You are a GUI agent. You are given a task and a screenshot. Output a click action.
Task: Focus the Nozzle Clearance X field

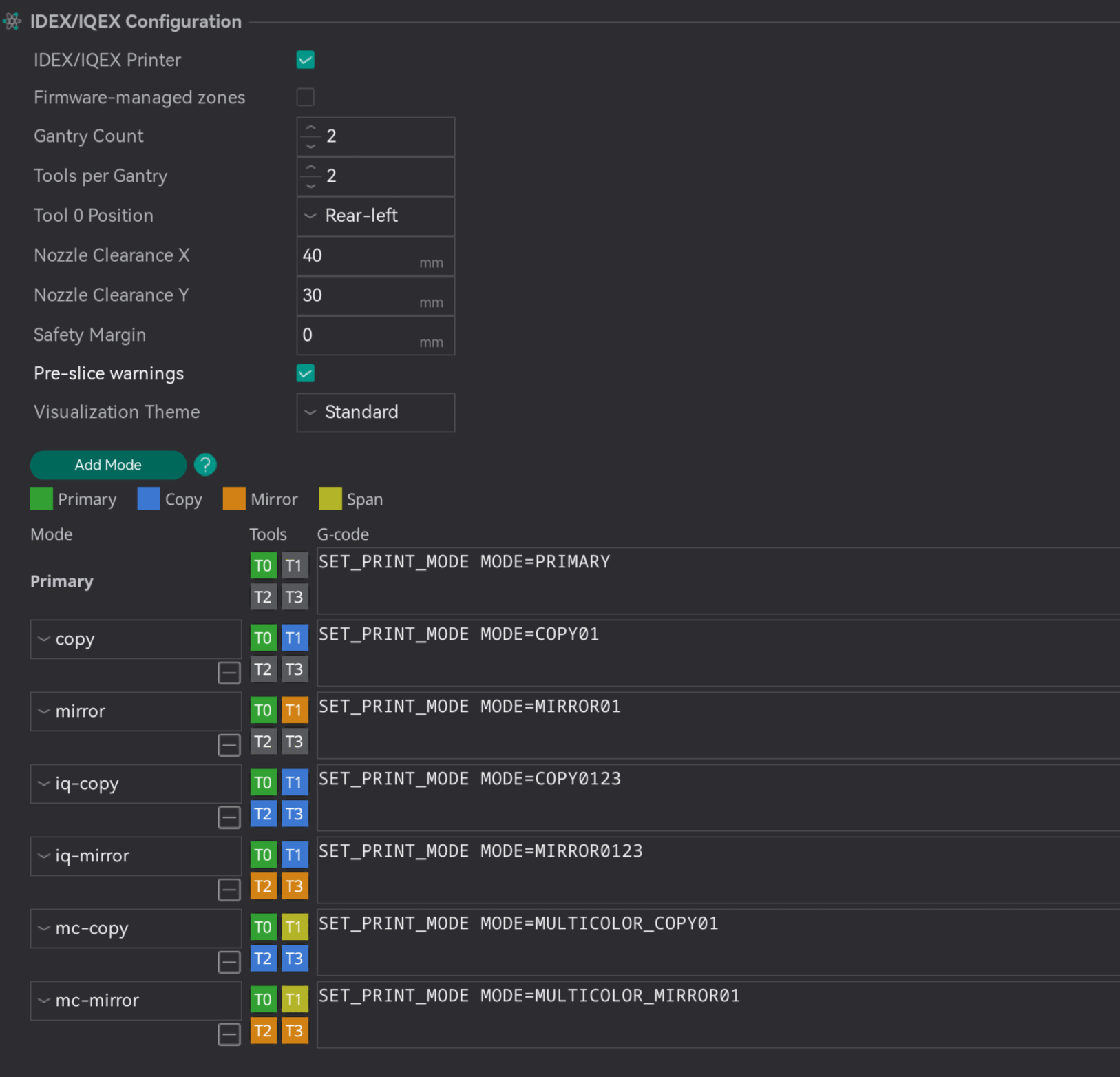coord(376,255)
